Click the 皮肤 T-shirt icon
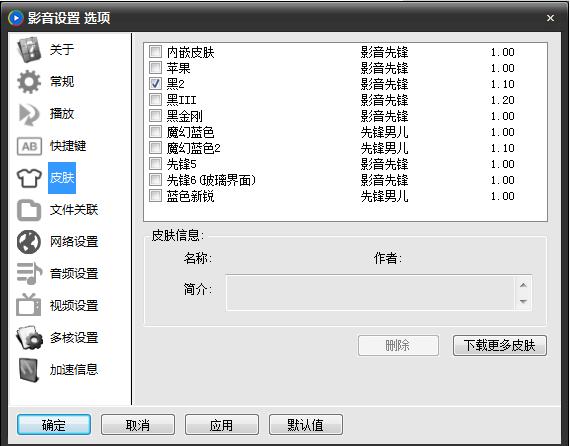Image resolution: width=570 pixels, height=446 pixels. coord(29,178)
